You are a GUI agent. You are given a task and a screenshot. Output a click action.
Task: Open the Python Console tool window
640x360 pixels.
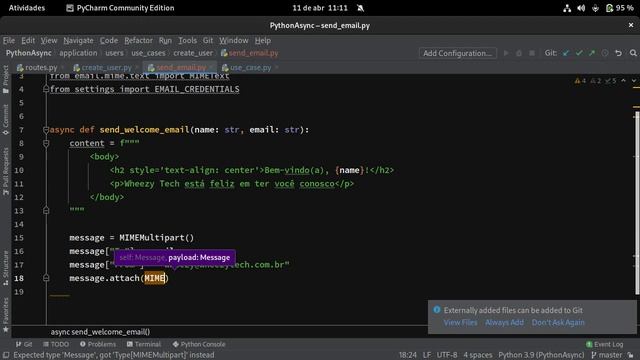[x=199, y=344]
